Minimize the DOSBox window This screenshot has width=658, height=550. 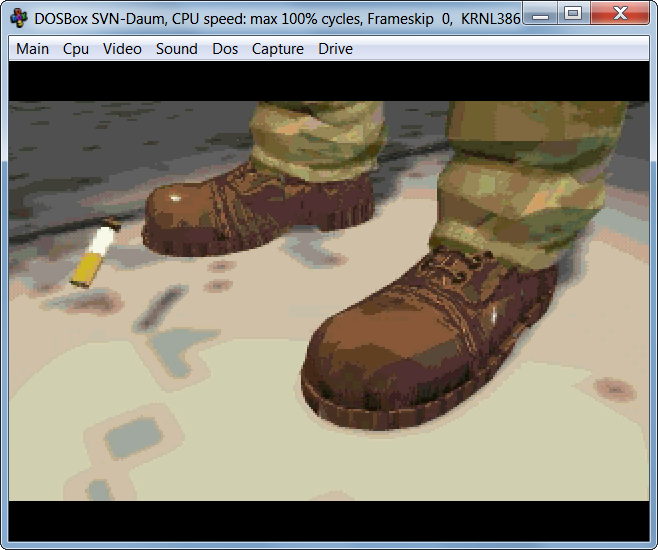(541, 13)
